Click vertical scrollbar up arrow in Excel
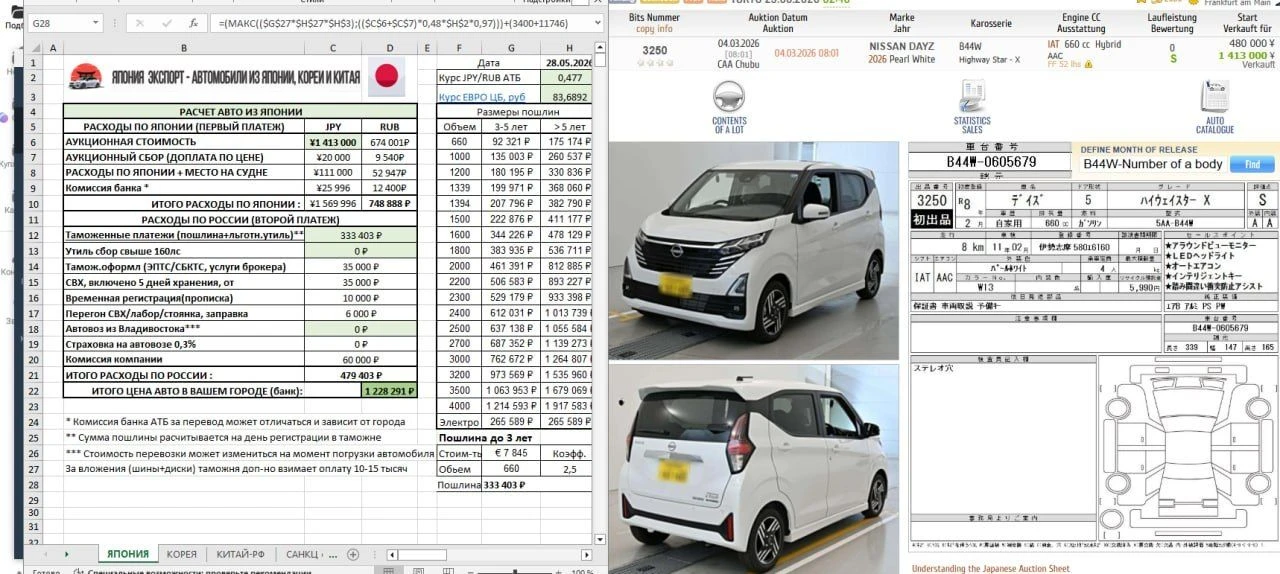Screen dimensions: 1280x574 pos(598,46)
